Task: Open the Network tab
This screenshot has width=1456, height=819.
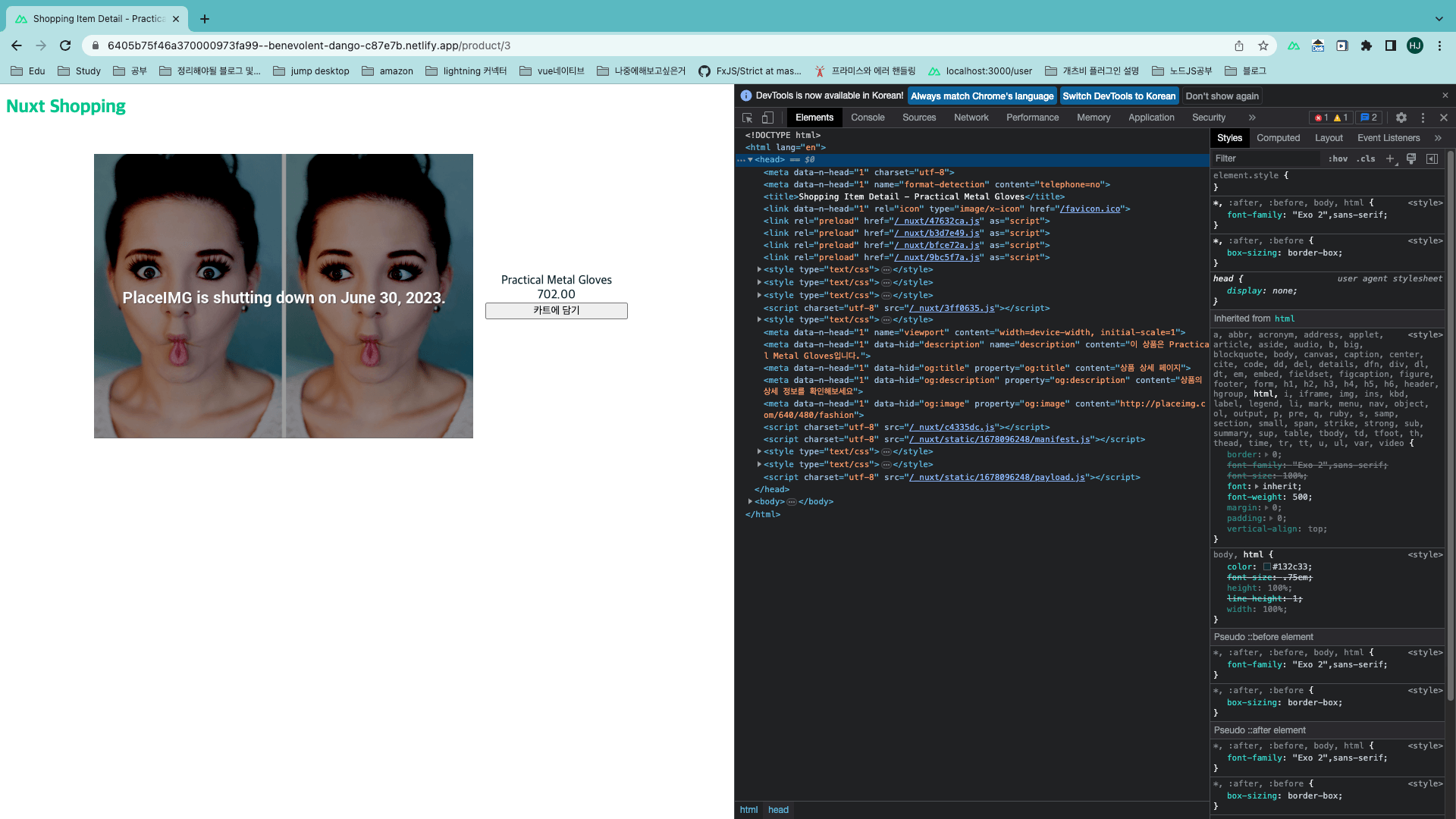Action: pos(971,118)
